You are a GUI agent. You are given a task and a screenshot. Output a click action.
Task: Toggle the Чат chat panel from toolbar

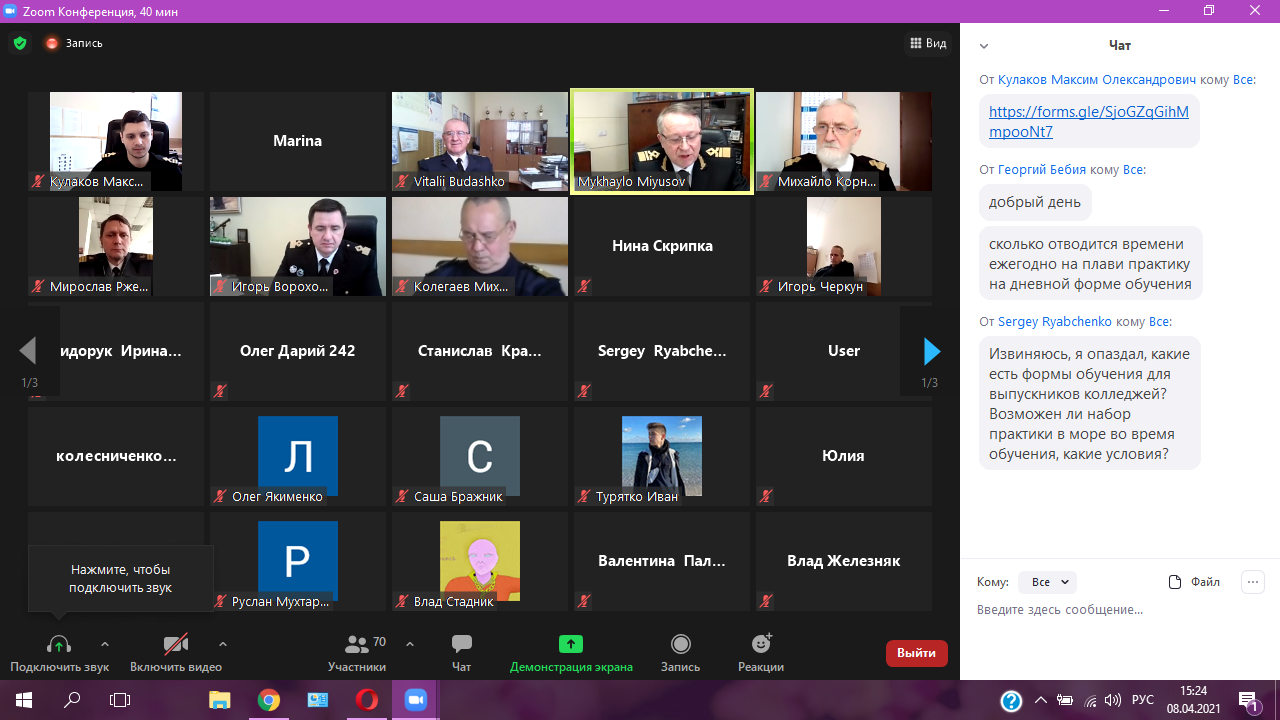461,652
